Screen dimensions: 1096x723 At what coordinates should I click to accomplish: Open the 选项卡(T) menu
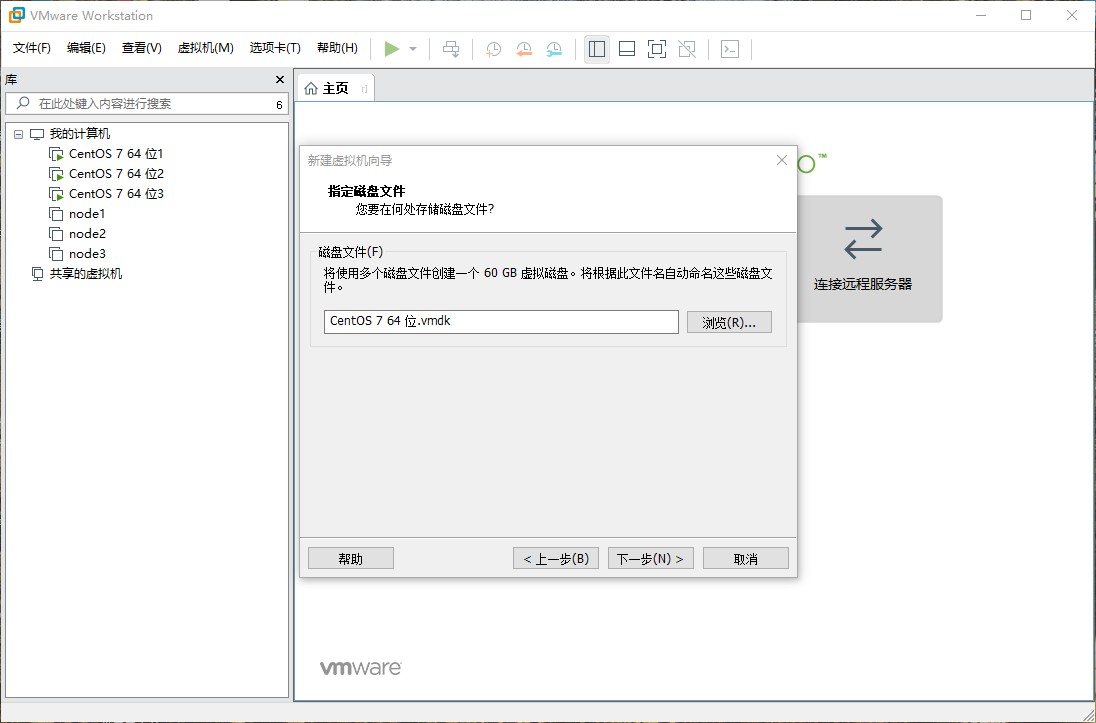[275, 48]
